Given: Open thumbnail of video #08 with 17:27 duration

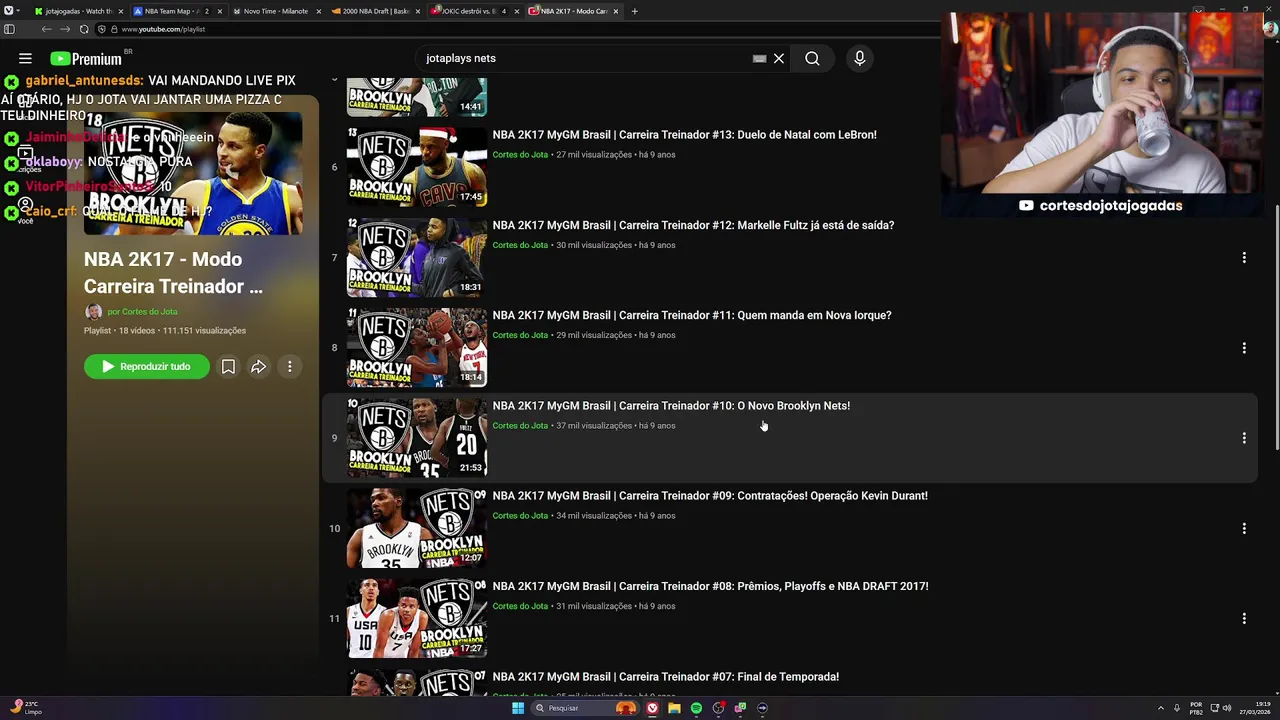Looking at the screenshot, I should 417,619.
